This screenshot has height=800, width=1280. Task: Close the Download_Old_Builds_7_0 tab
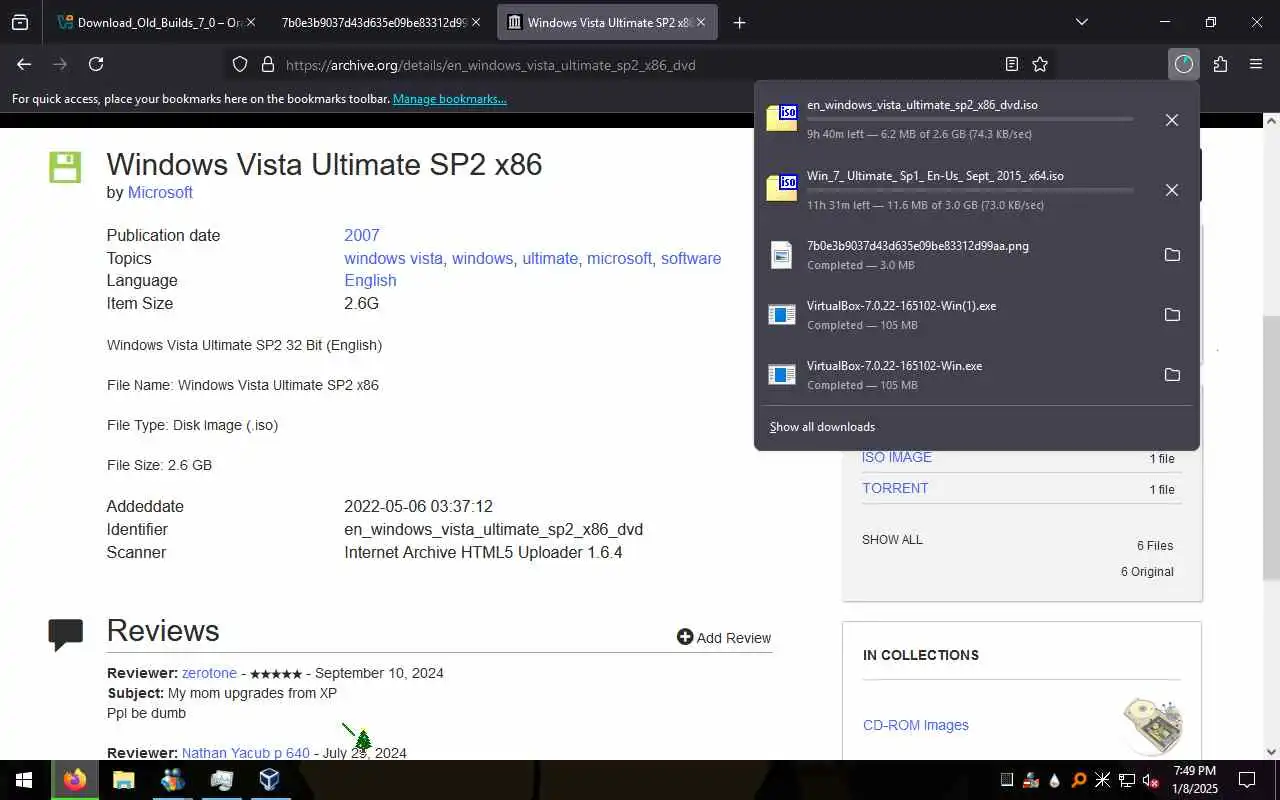[250, 22]
